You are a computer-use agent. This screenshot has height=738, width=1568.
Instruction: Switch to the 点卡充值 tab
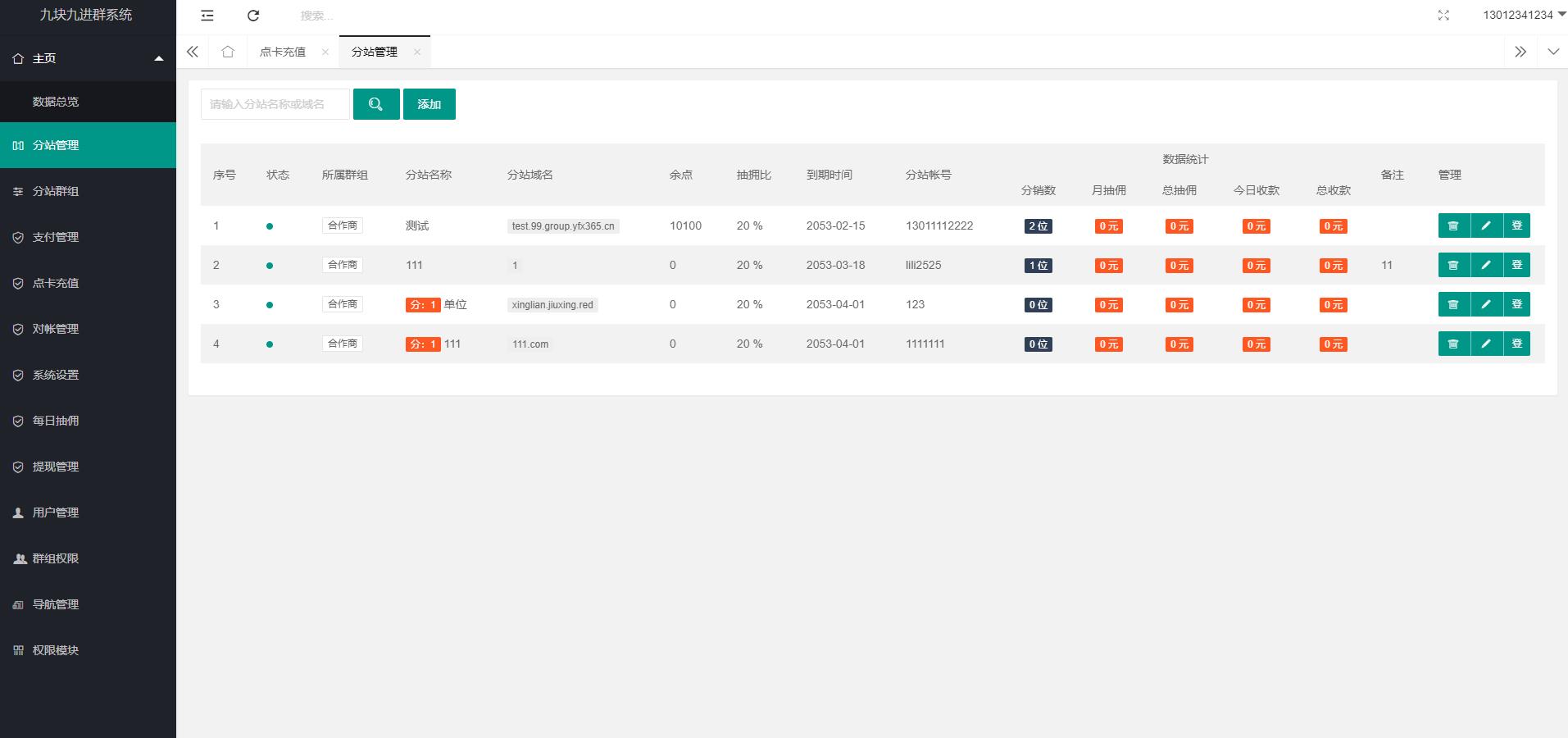tap(283, 52)
